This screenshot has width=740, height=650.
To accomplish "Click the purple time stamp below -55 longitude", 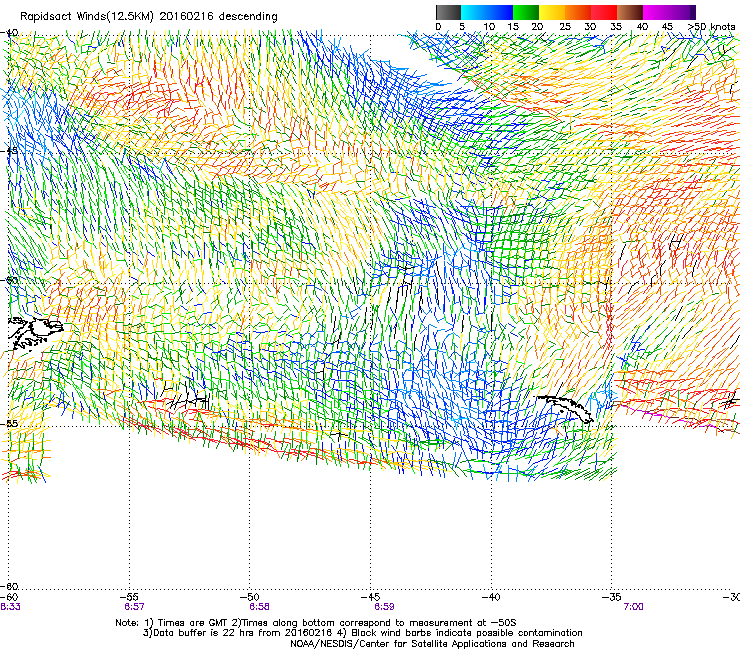I will pyautogui.click(x=134, y=607).
